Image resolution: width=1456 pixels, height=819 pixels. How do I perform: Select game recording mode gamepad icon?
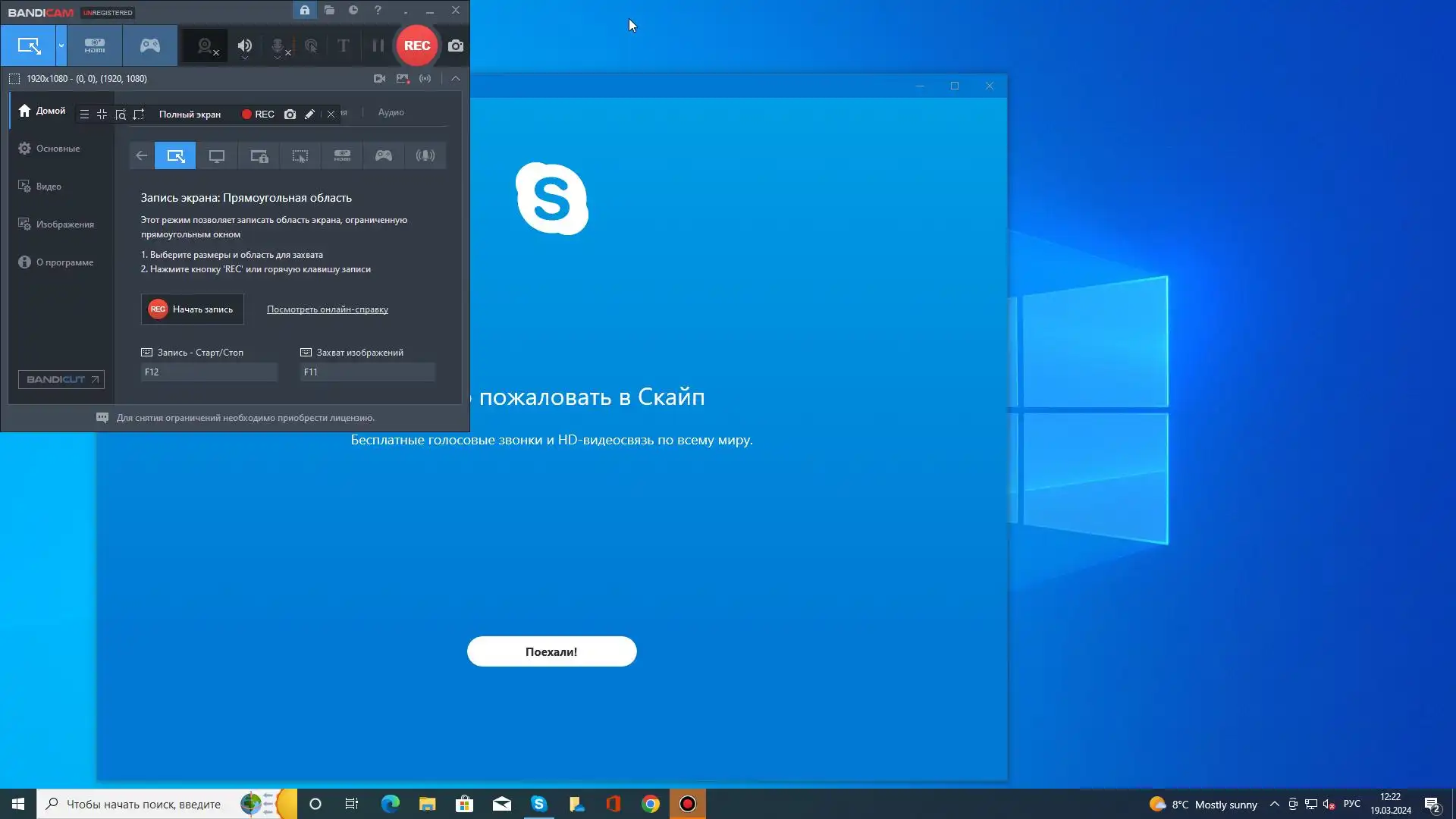150,45
